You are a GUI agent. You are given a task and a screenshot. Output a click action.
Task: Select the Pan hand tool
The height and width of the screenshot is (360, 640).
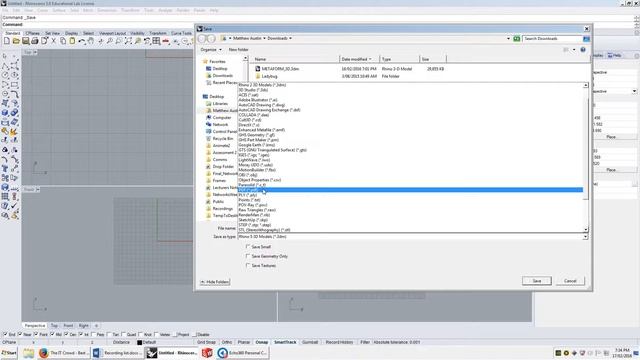91,41
